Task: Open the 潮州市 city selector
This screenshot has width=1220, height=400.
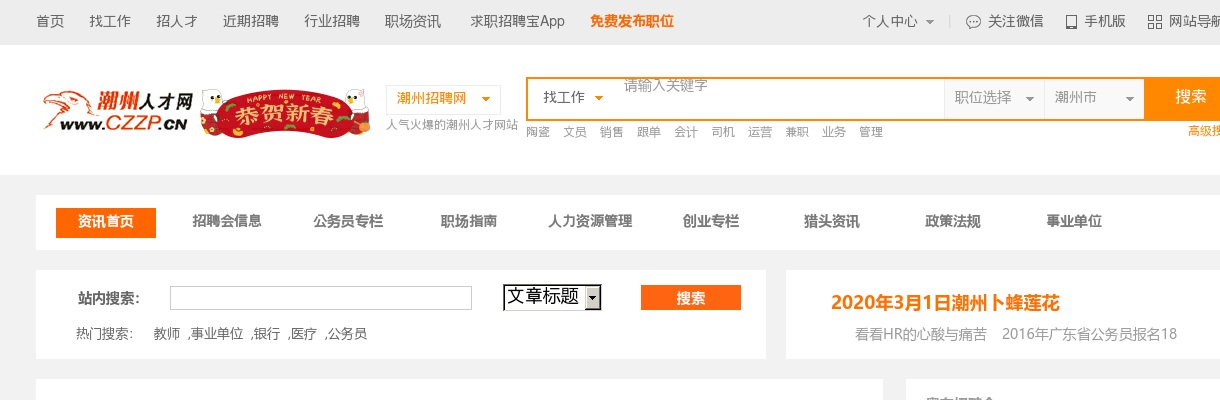Action: [1093, 98]
